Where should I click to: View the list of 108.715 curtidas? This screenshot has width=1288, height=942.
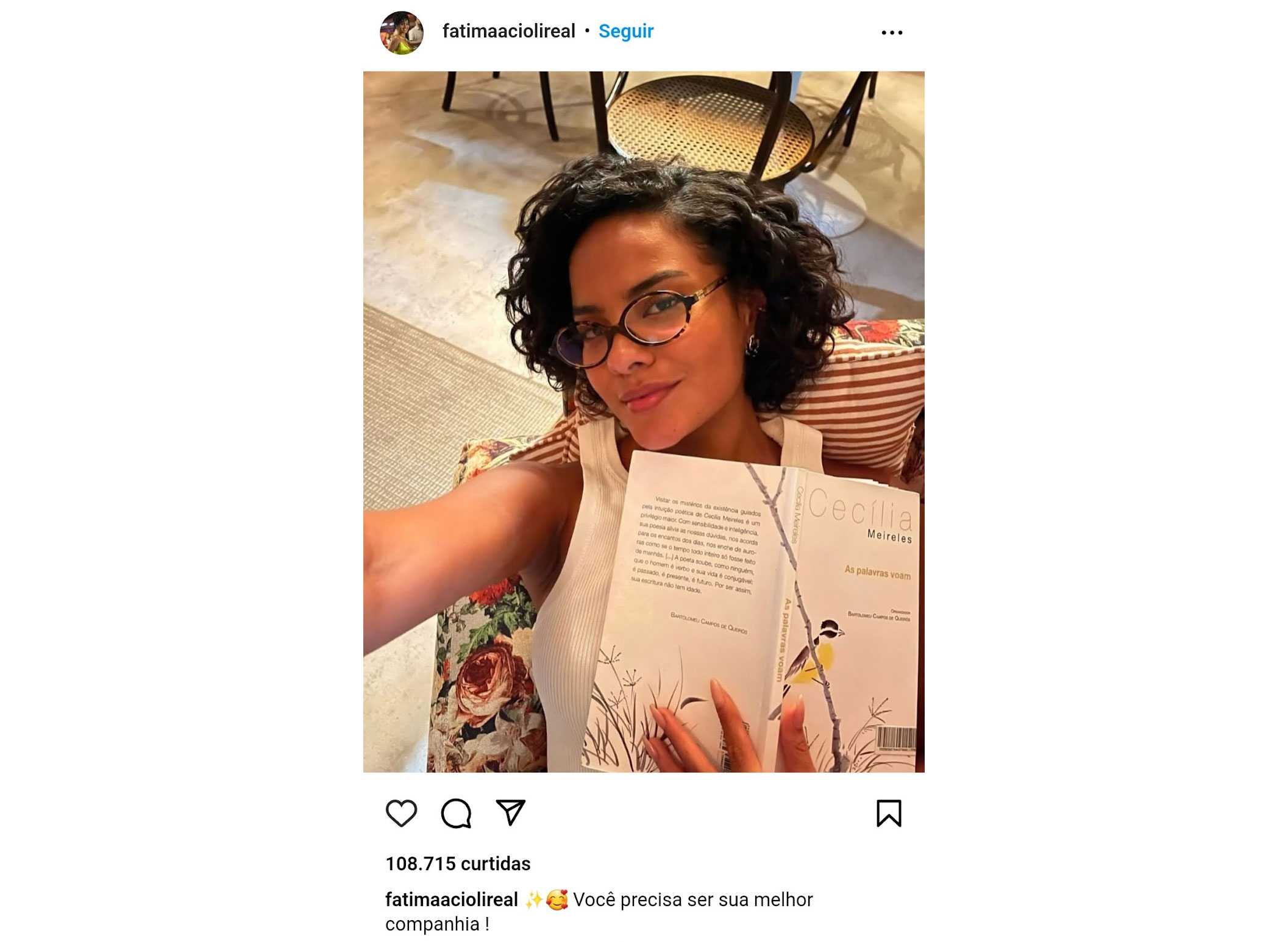click(x=458, y=863)
